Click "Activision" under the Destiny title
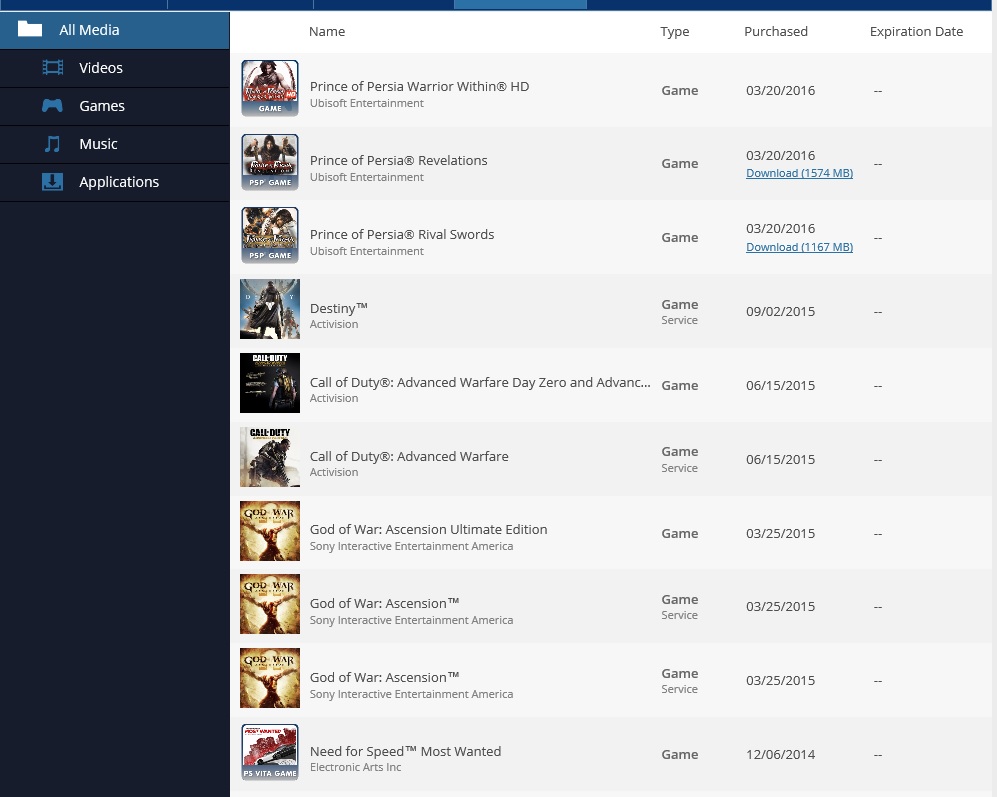This screenshot has height=797, width=997. (x=334, y=324)
